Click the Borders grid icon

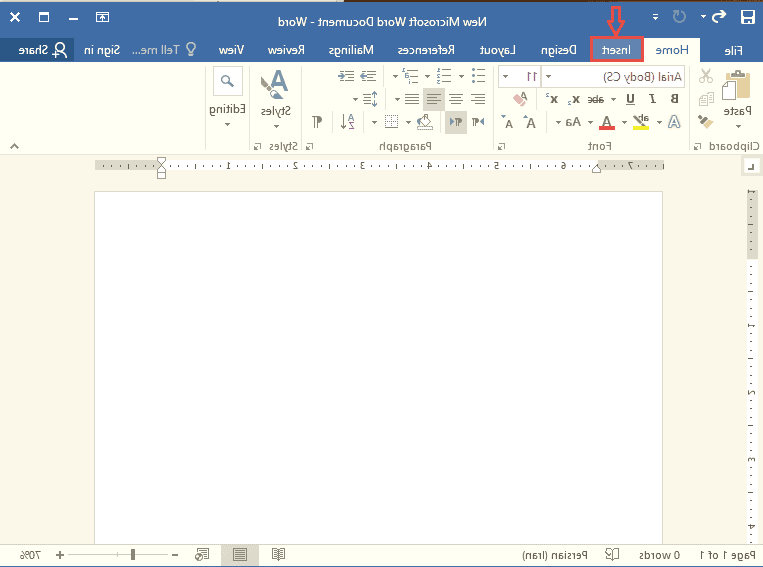[x=391, y=122]
